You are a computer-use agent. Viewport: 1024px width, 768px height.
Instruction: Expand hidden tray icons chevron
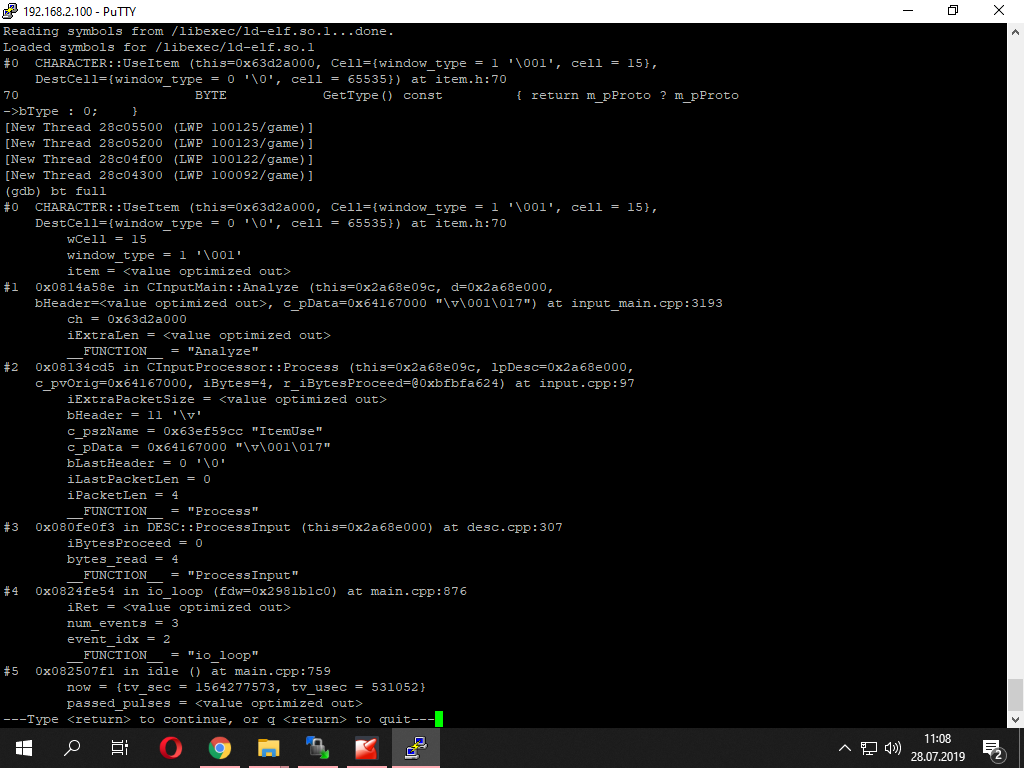tap(844, 748)
